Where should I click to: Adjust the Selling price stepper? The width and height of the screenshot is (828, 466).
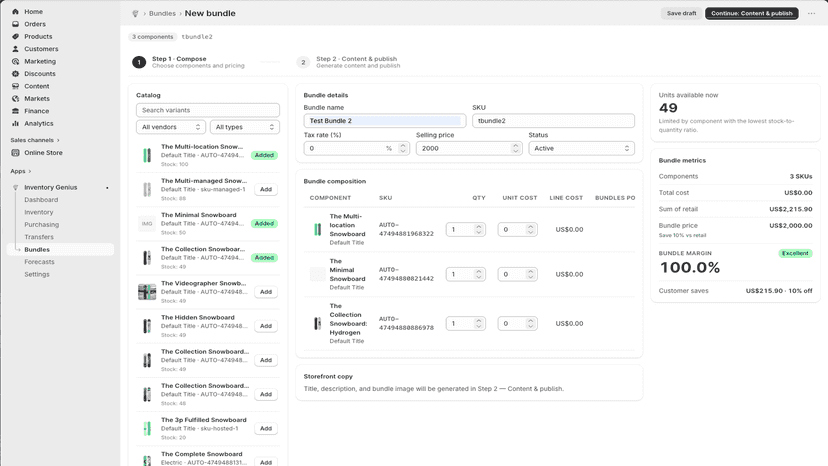pos(515,148)
